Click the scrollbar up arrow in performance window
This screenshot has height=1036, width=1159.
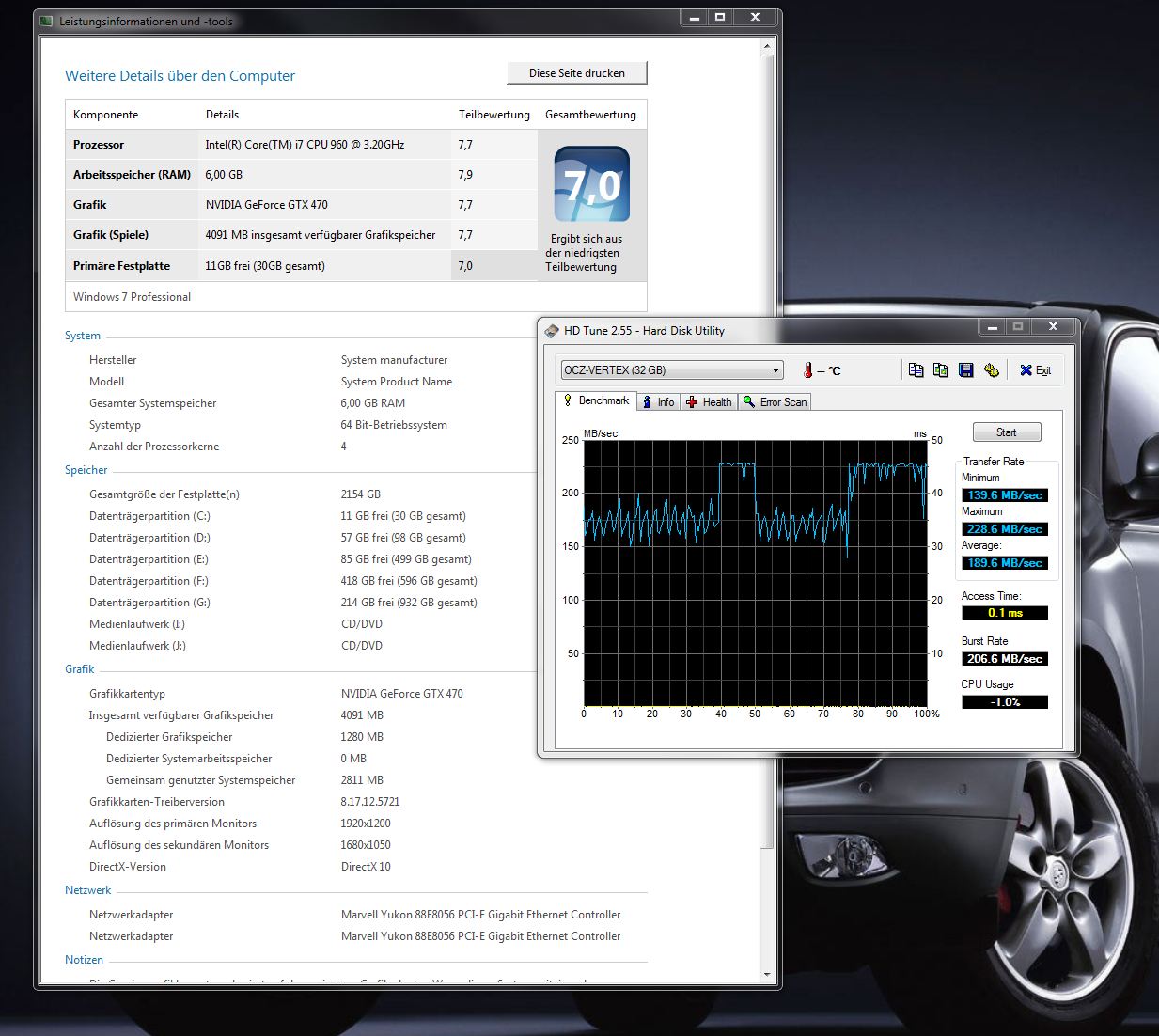(x=767, y=45)
